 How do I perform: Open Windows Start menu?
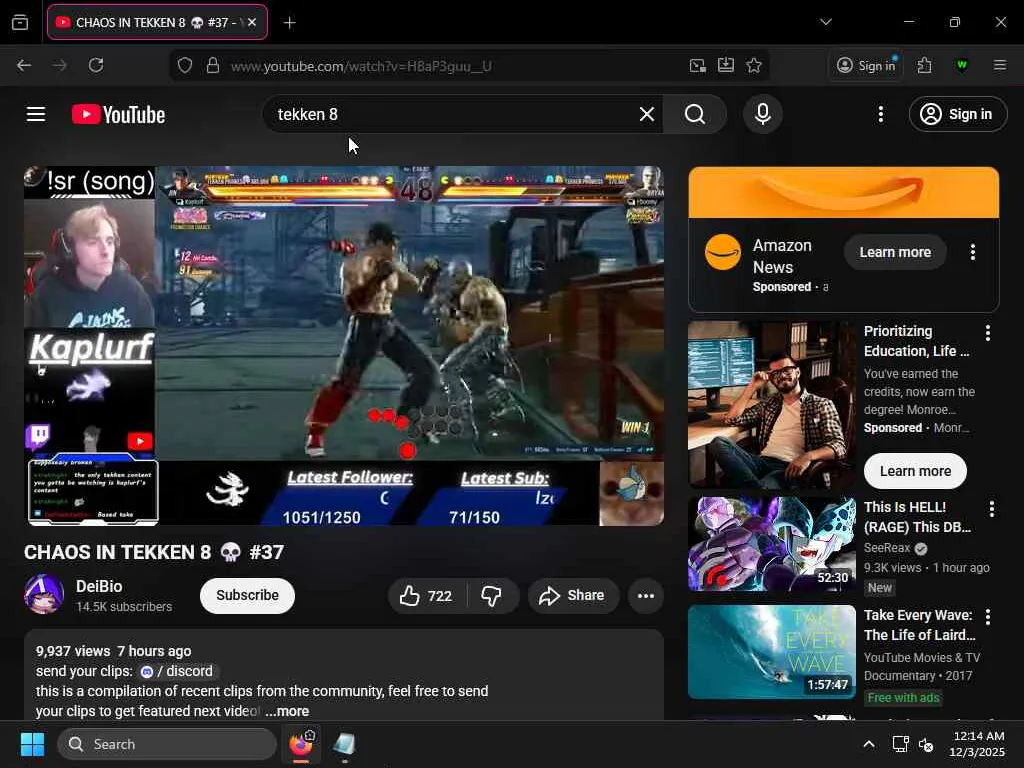point(32,744)
